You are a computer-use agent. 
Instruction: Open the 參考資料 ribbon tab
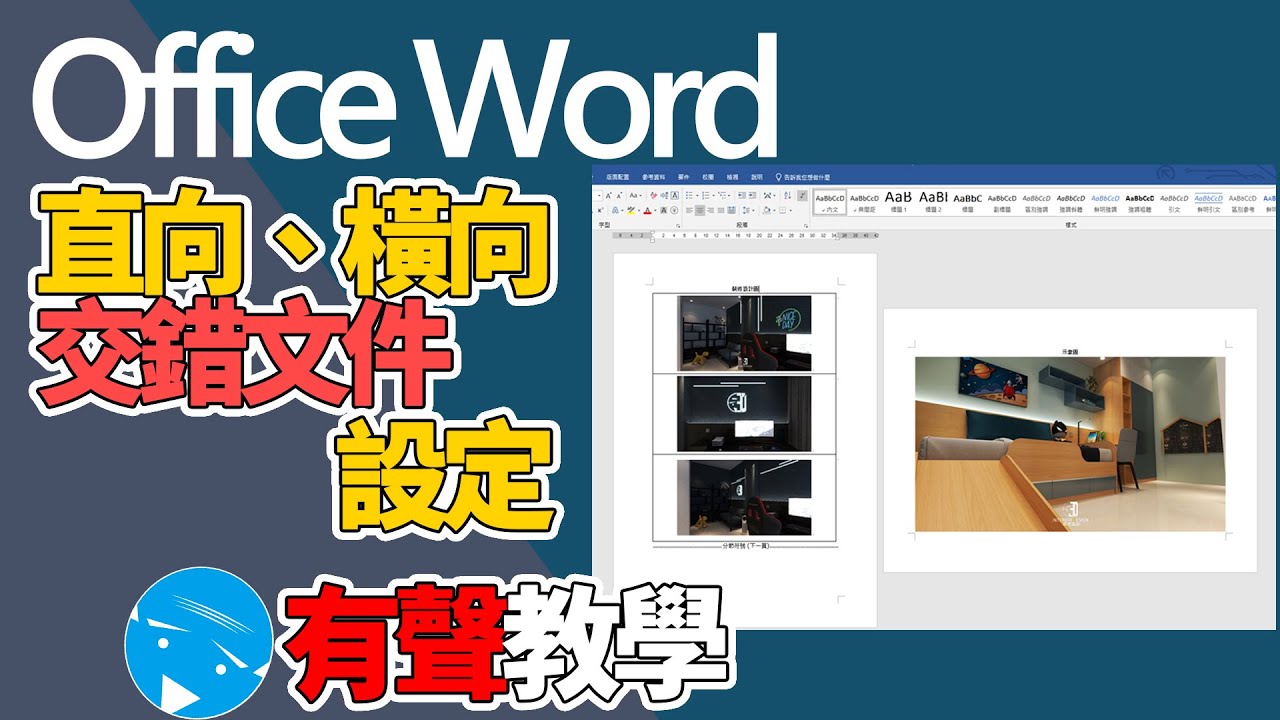[x=654, y=177]
